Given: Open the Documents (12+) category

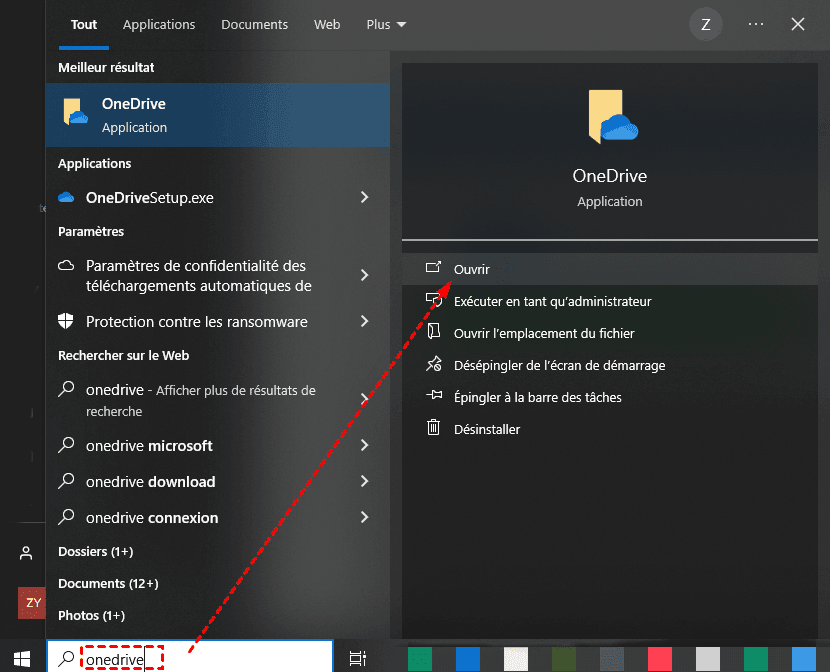Looking at the screenshot, I should tap(109, 583).
